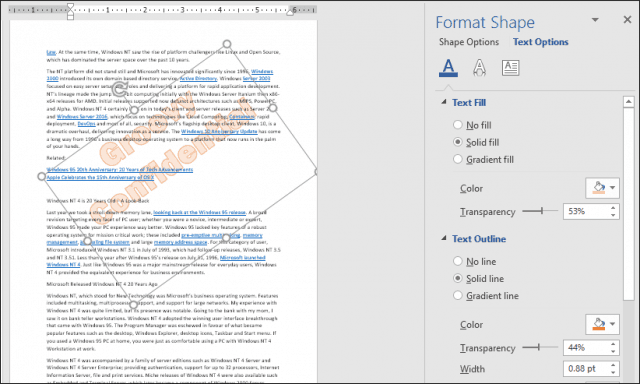
Task: Select No line radio button
Action: click(458, 261)
